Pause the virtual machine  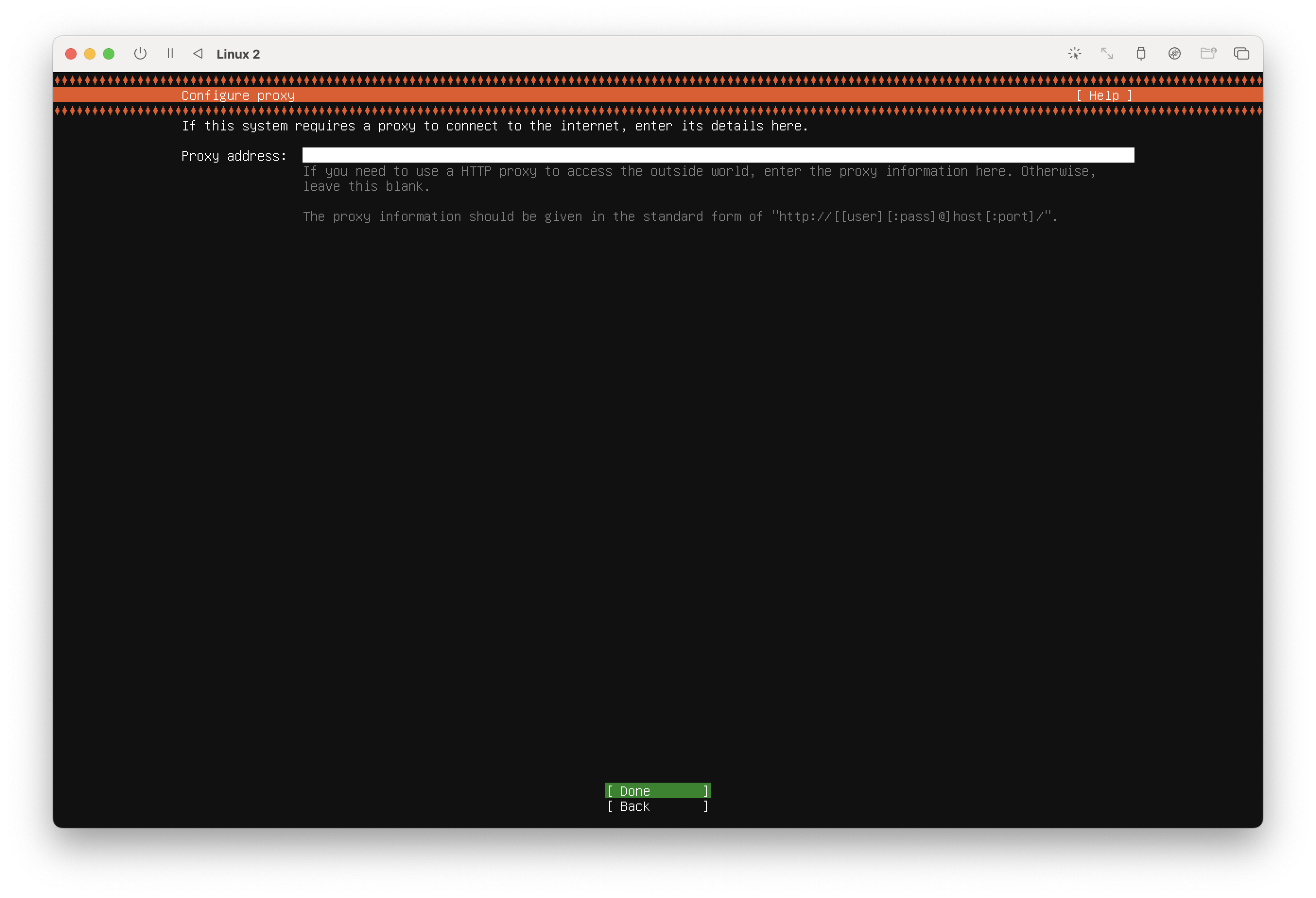[170, 54]
